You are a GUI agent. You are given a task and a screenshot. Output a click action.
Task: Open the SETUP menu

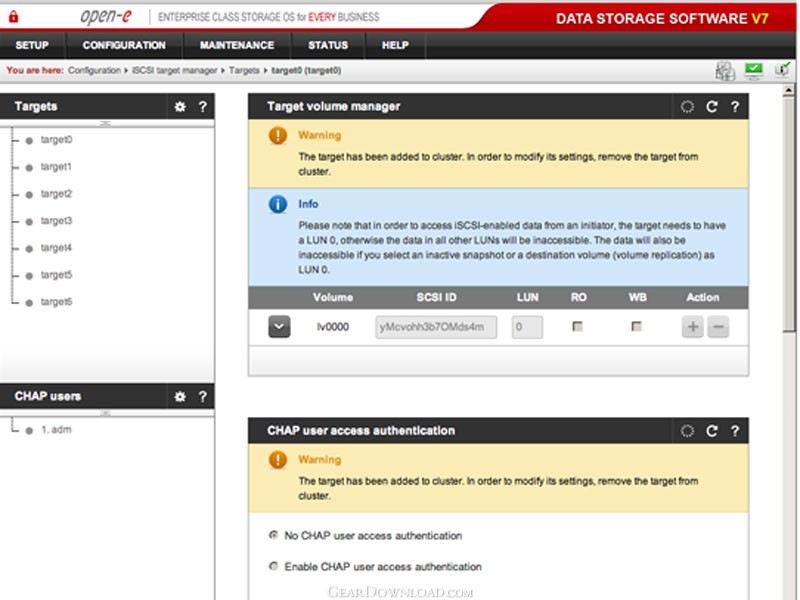tap(32, 45)
